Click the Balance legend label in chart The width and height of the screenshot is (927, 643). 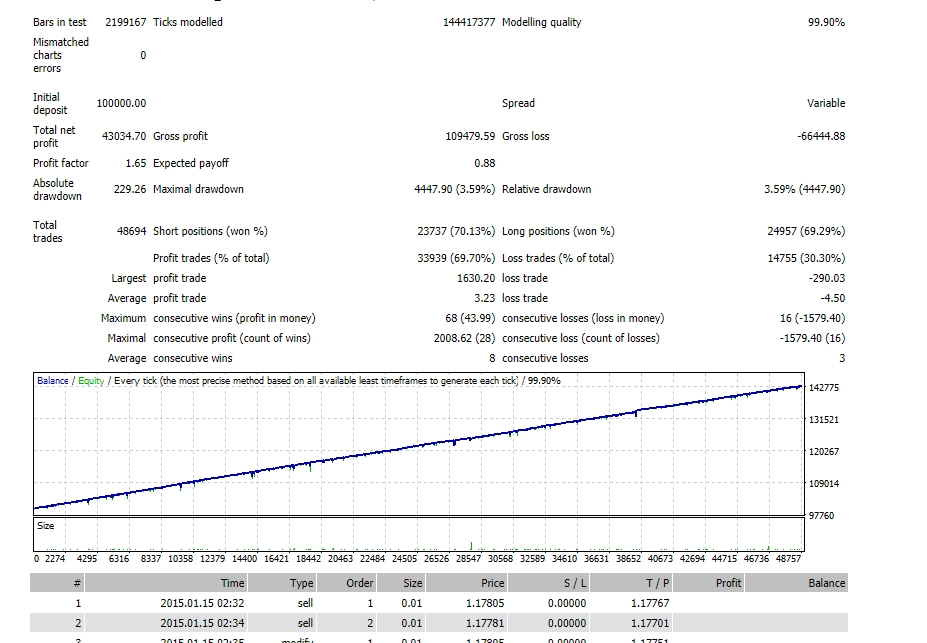pyautogui.click(x=53, y=381)
